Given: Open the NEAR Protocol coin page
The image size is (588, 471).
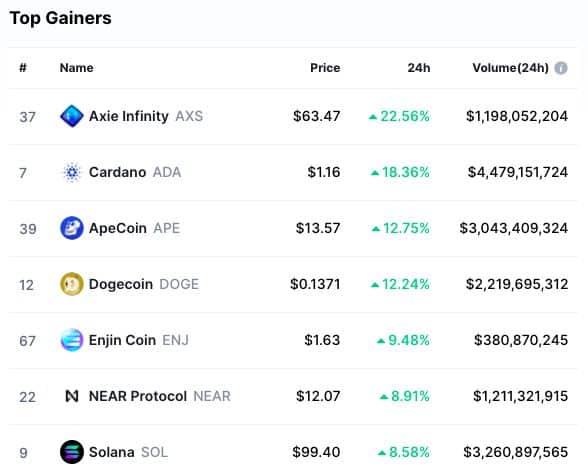Looking at the screenshot, I should pos(160,396).
